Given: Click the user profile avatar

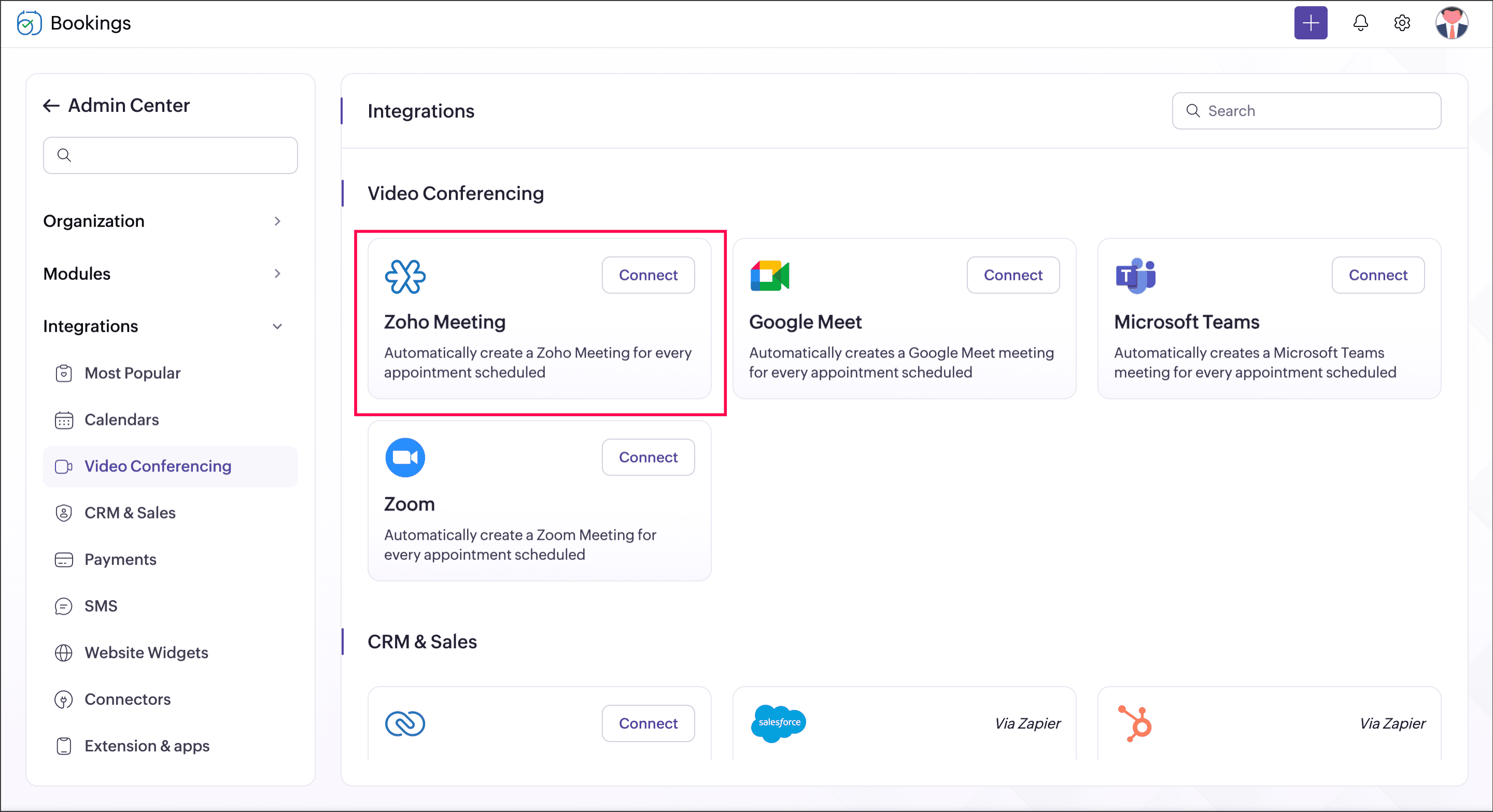Looking at the screenshot, I should pyautogui.click(x=1452, y=23).
